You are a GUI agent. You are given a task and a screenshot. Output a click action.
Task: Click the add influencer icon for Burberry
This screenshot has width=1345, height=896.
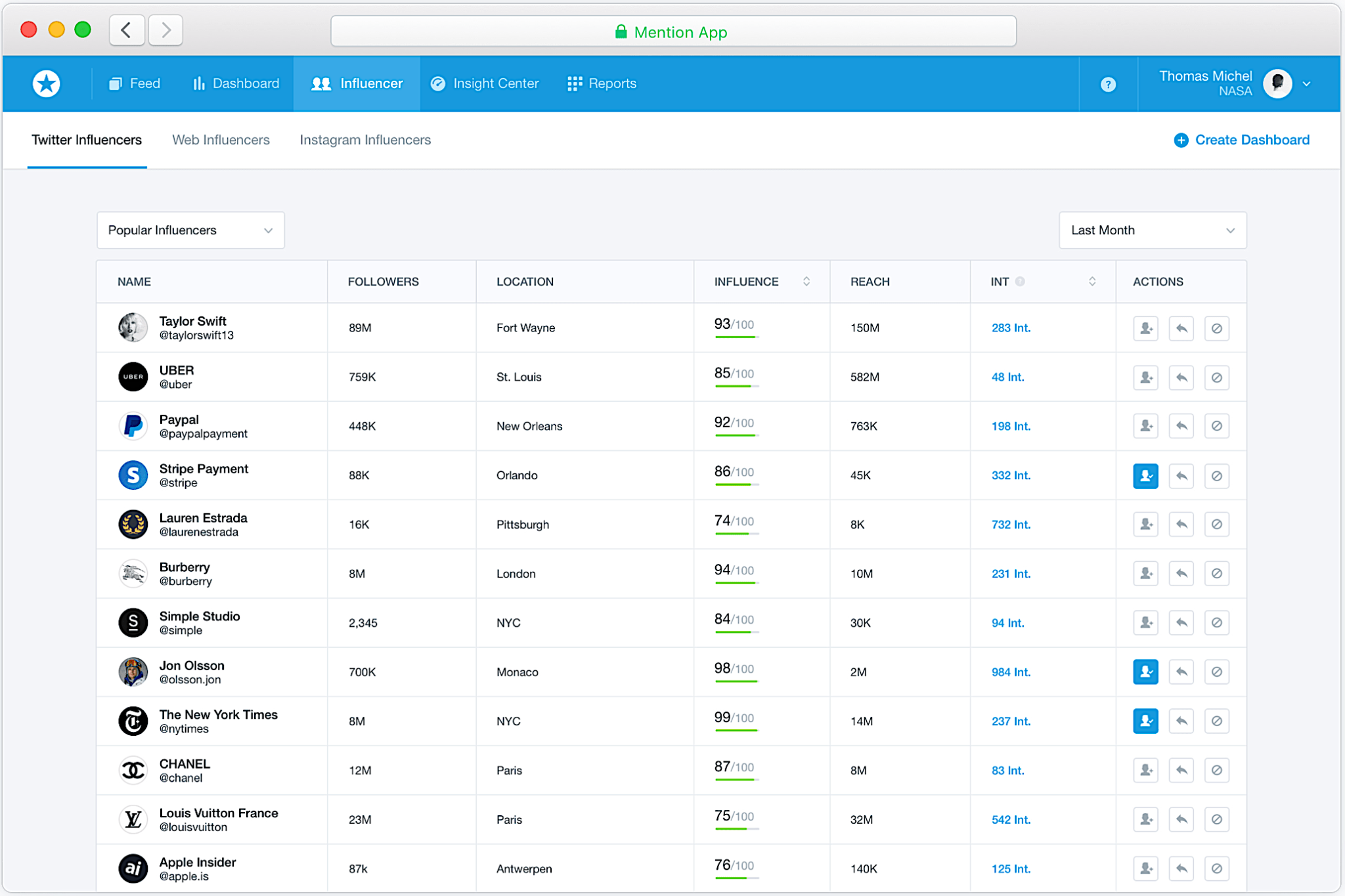(x=1145, y=574)
